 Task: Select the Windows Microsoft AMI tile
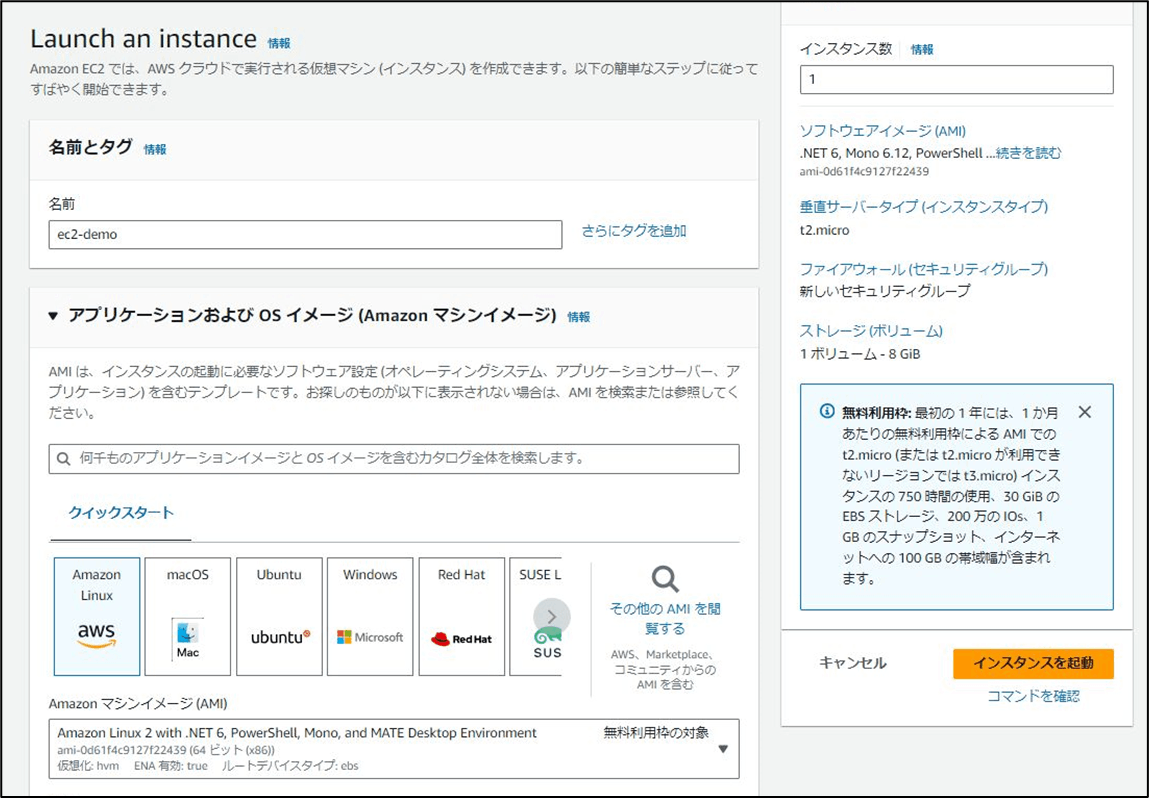(370, 616)
